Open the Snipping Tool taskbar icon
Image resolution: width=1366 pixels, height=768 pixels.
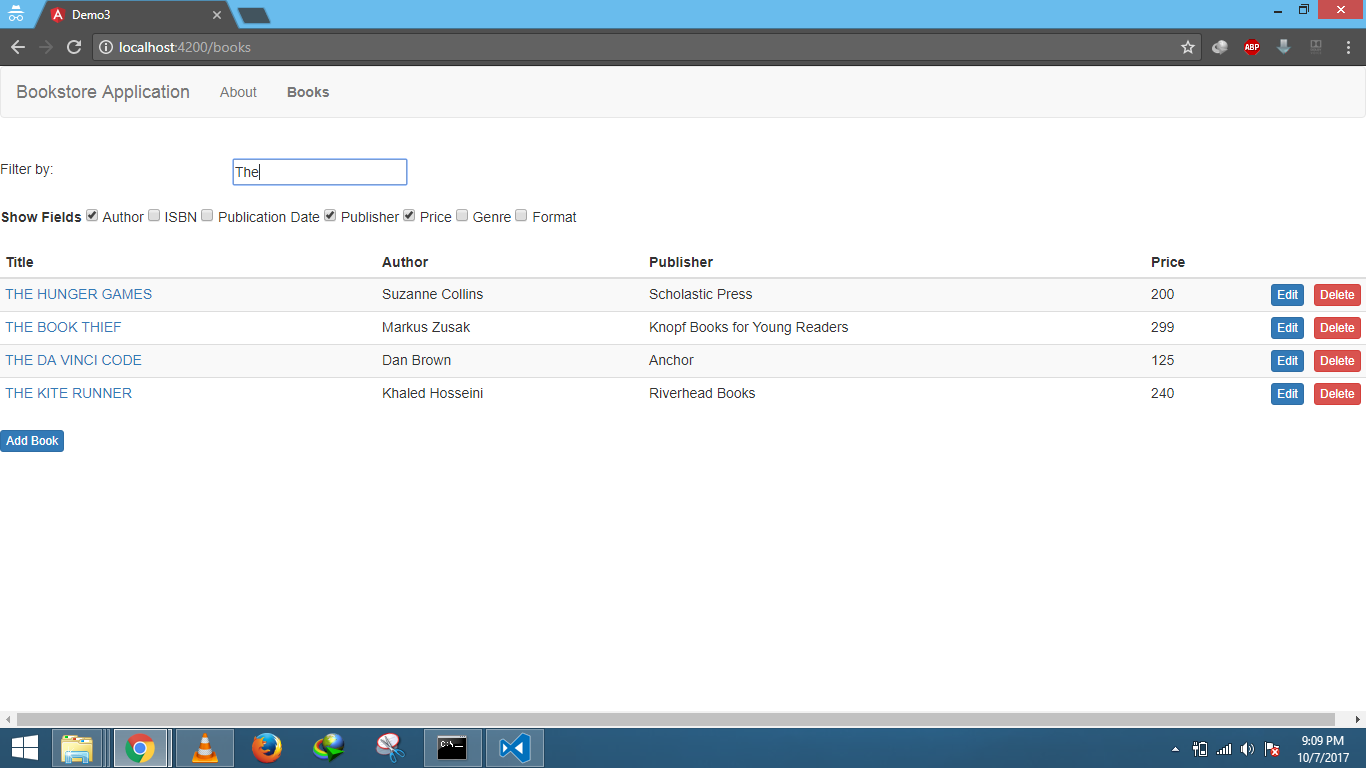coord(391,748)
